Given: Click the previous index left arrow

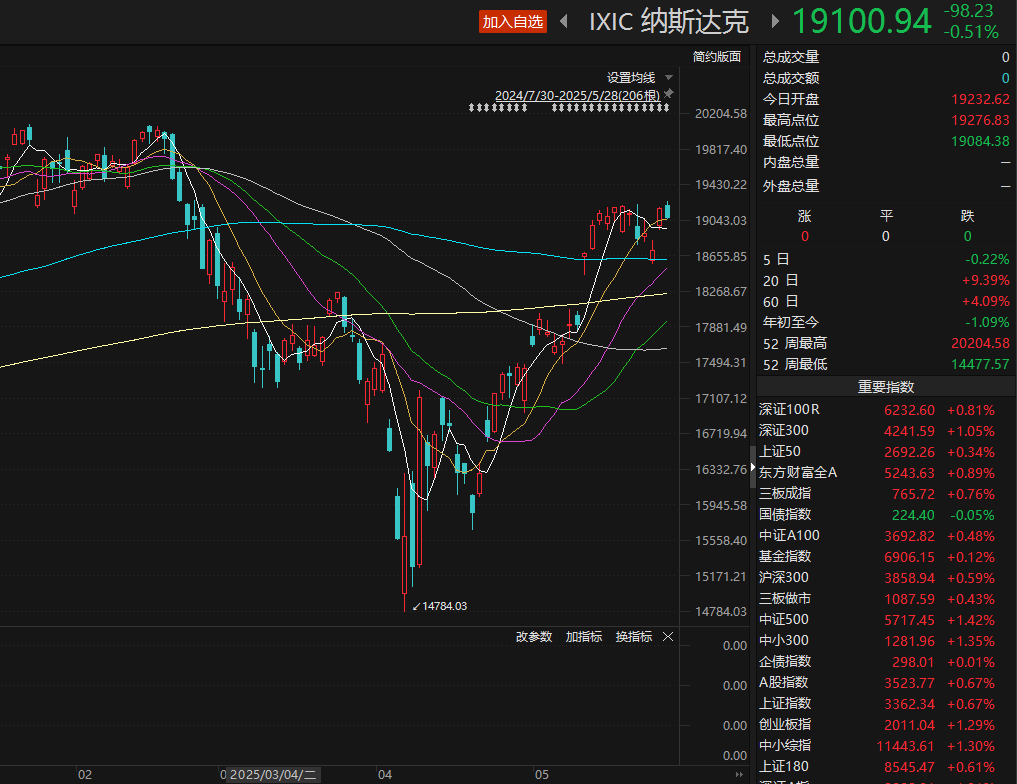Looking at the screenshot, I should coord(565,21).
